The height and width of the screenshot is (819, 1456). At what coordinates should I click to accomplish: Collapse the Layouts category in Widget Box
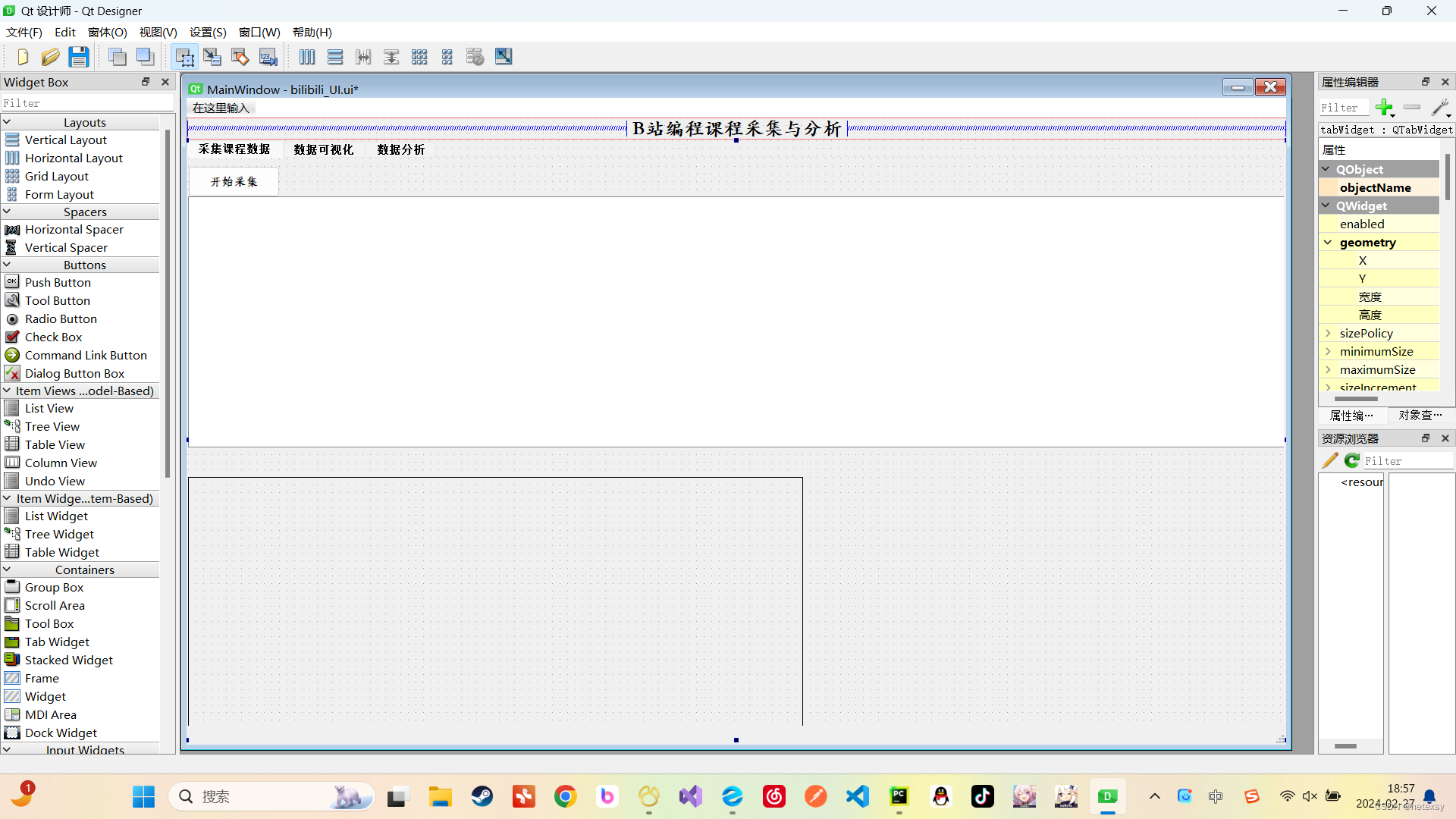click(x=7, y=122)
